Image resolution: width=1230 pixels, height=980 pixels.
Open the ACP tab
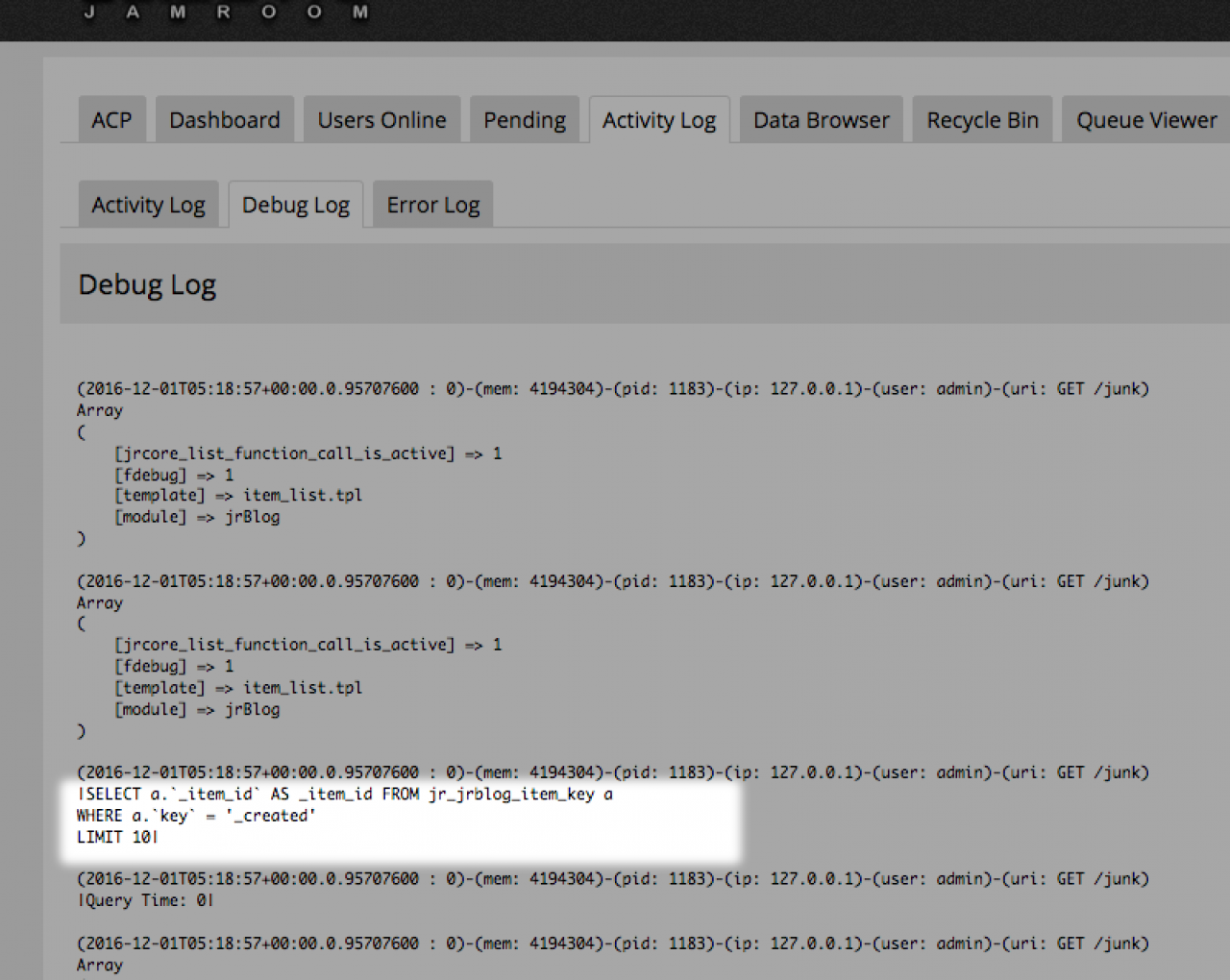pyautogui.click(x=111, y=120)
